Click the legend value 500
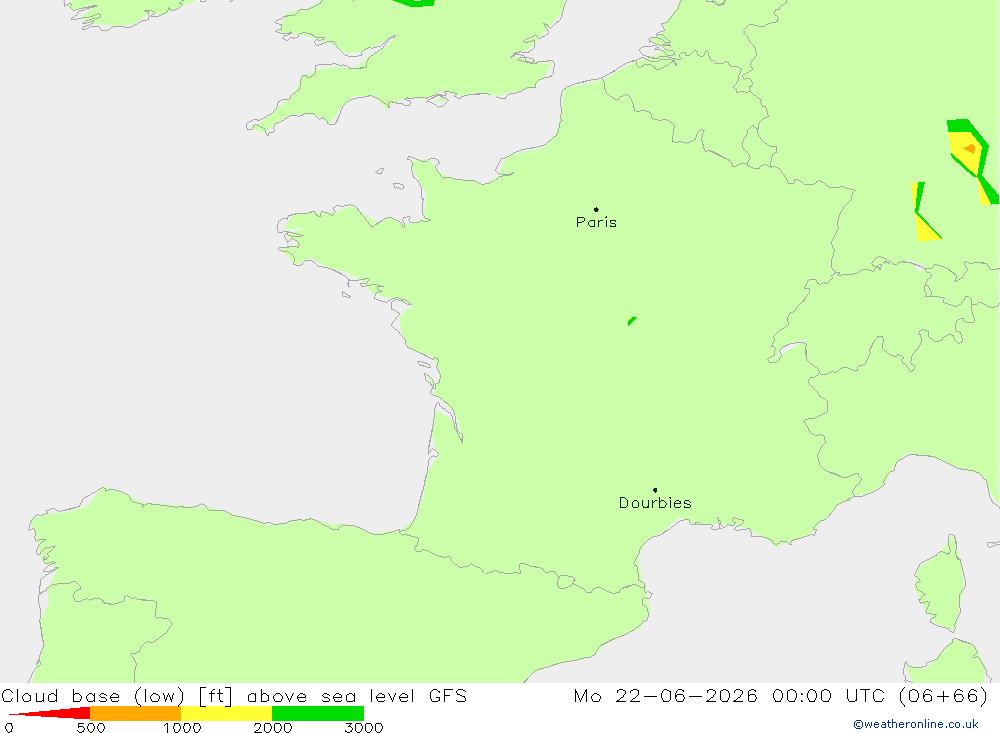 [91, 727]
